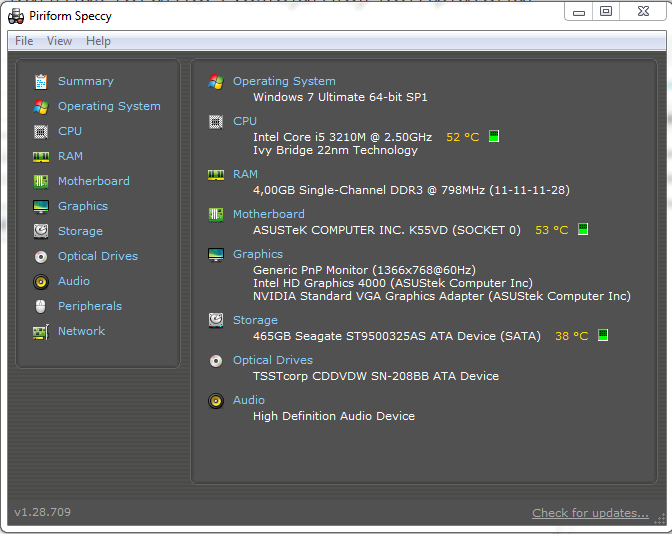
Task: Click the Audio speaker icon in sidebar
Action: (41, 282)
